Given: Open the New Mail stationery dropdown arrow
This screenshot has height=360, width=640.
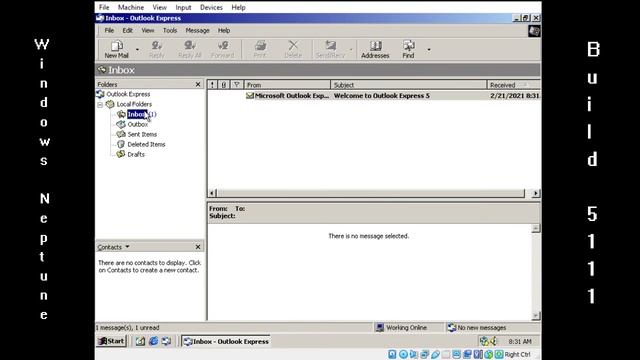Looking at the screenshot, I should [137, 50].
